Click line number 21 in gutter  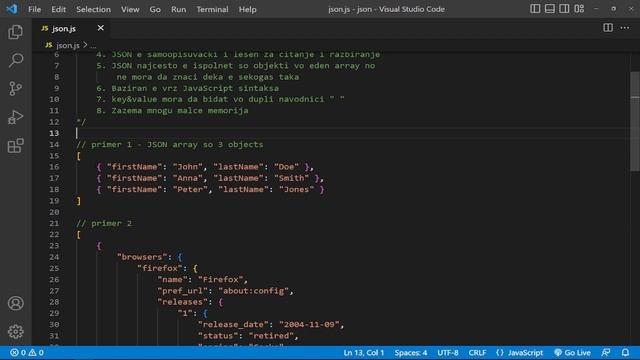54,223
